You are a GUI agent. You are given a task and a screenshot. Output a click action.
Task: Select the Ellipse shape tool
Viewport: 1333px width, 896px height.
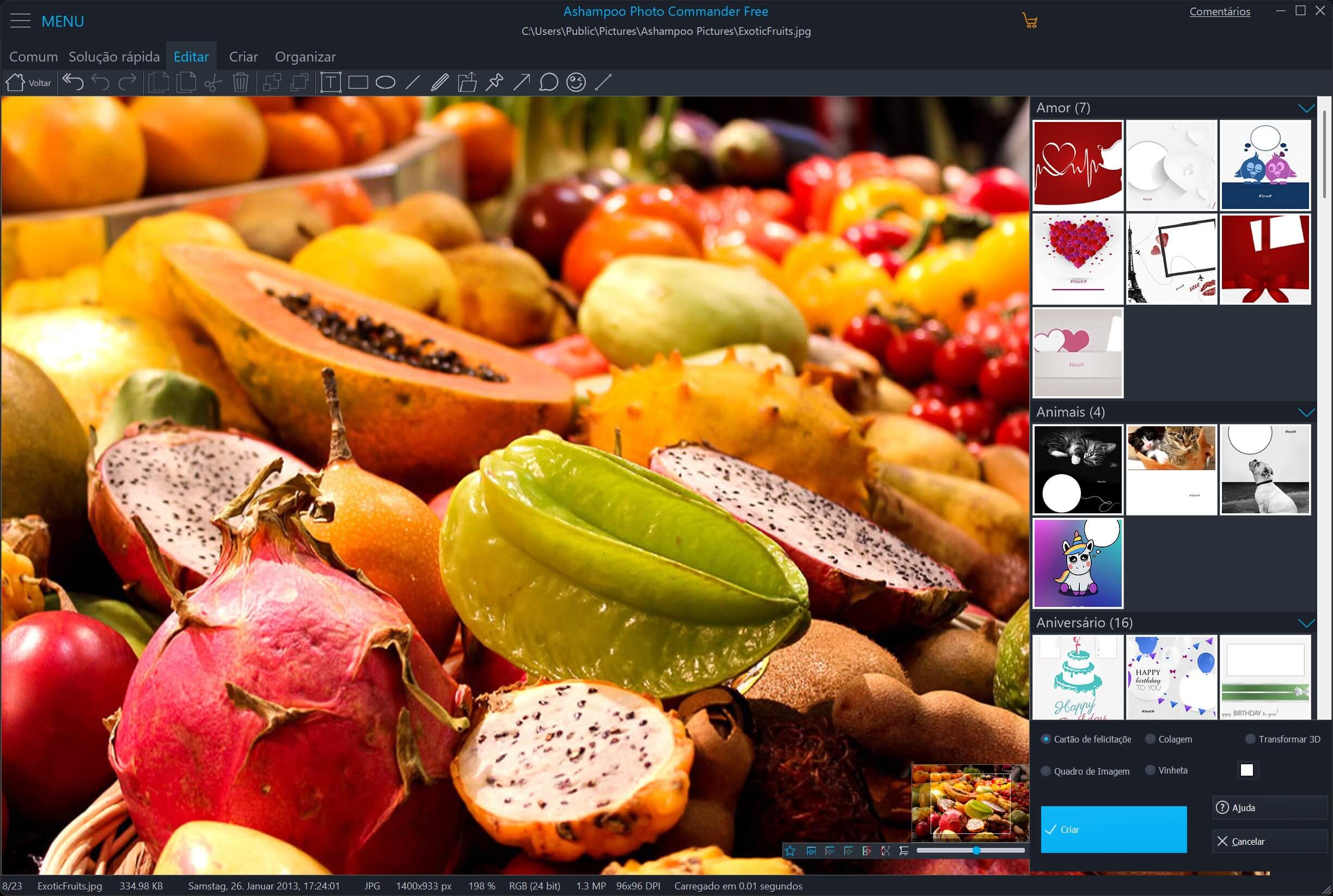[x=386, y=82]
